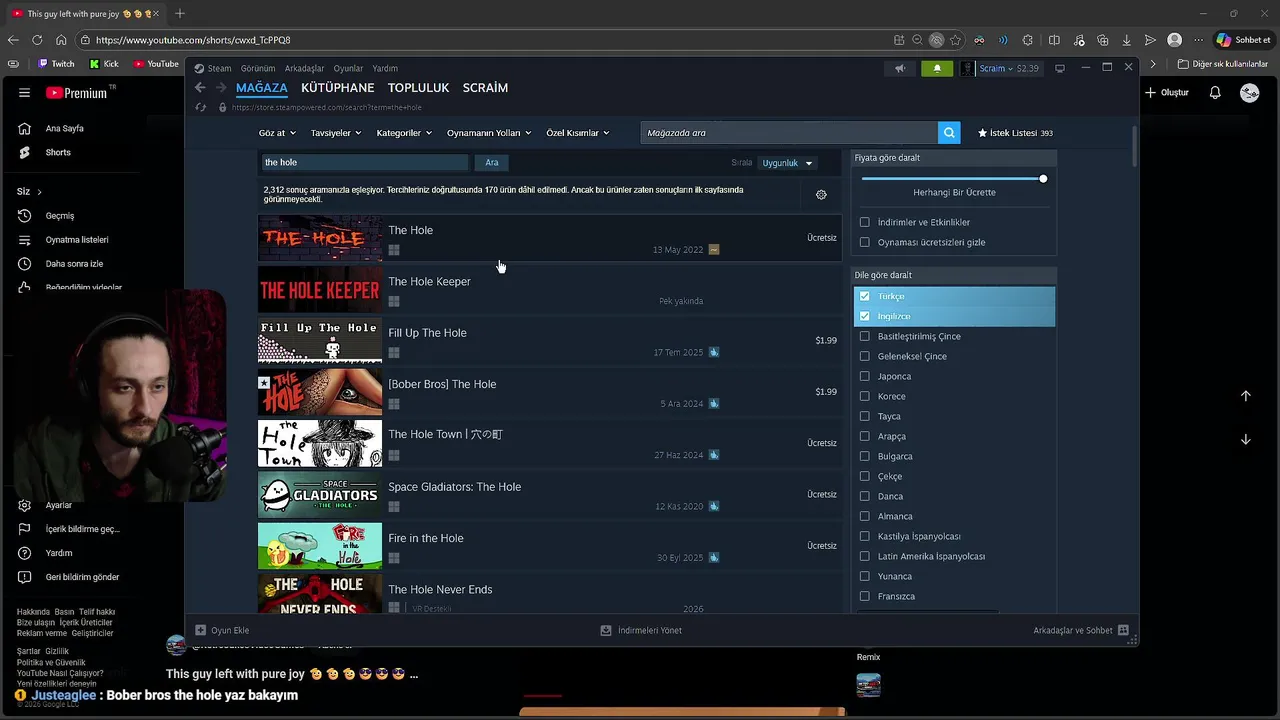Open [Bober Bros] The Hole result
1280x720 pixels.
click(548, 392)
